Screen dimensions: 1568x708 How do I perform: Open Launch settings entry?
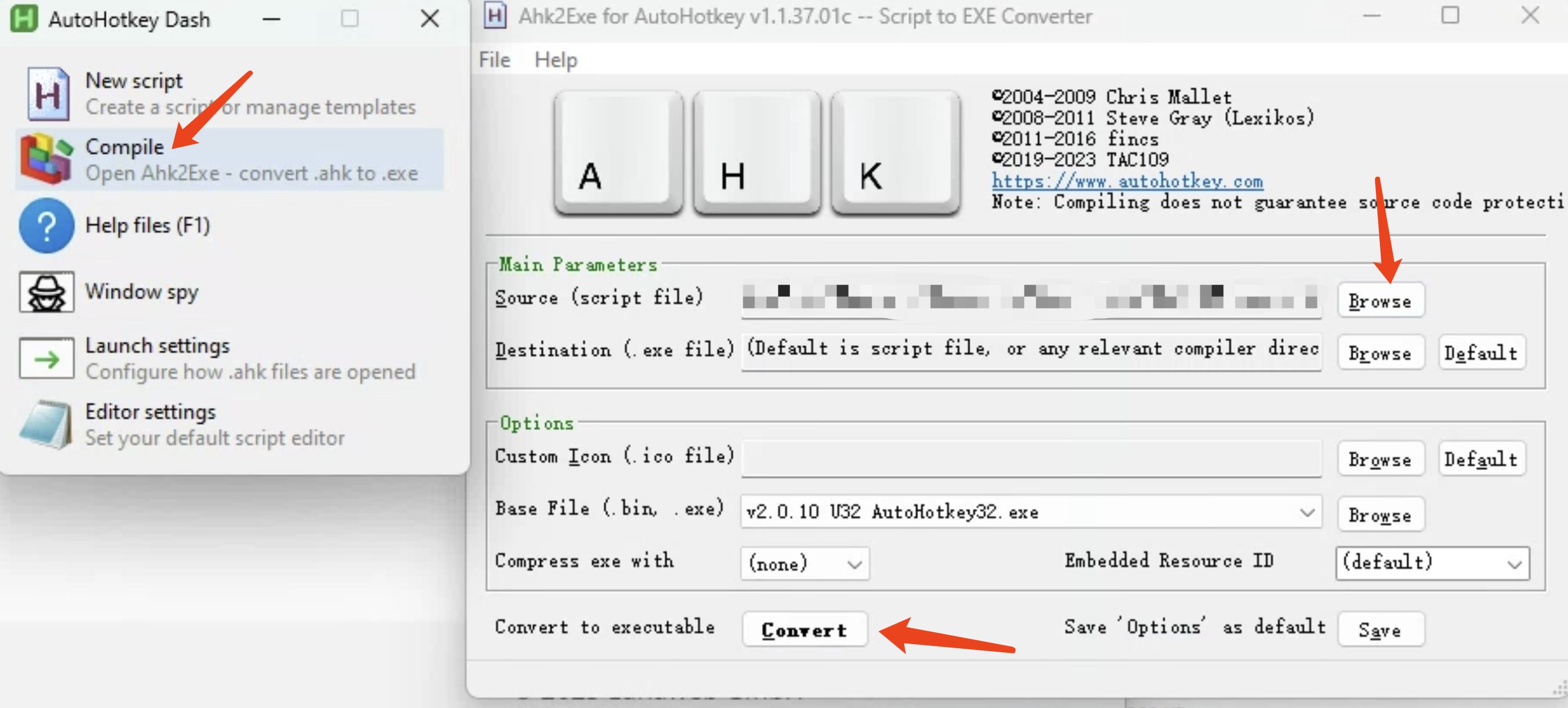[230, 358]
